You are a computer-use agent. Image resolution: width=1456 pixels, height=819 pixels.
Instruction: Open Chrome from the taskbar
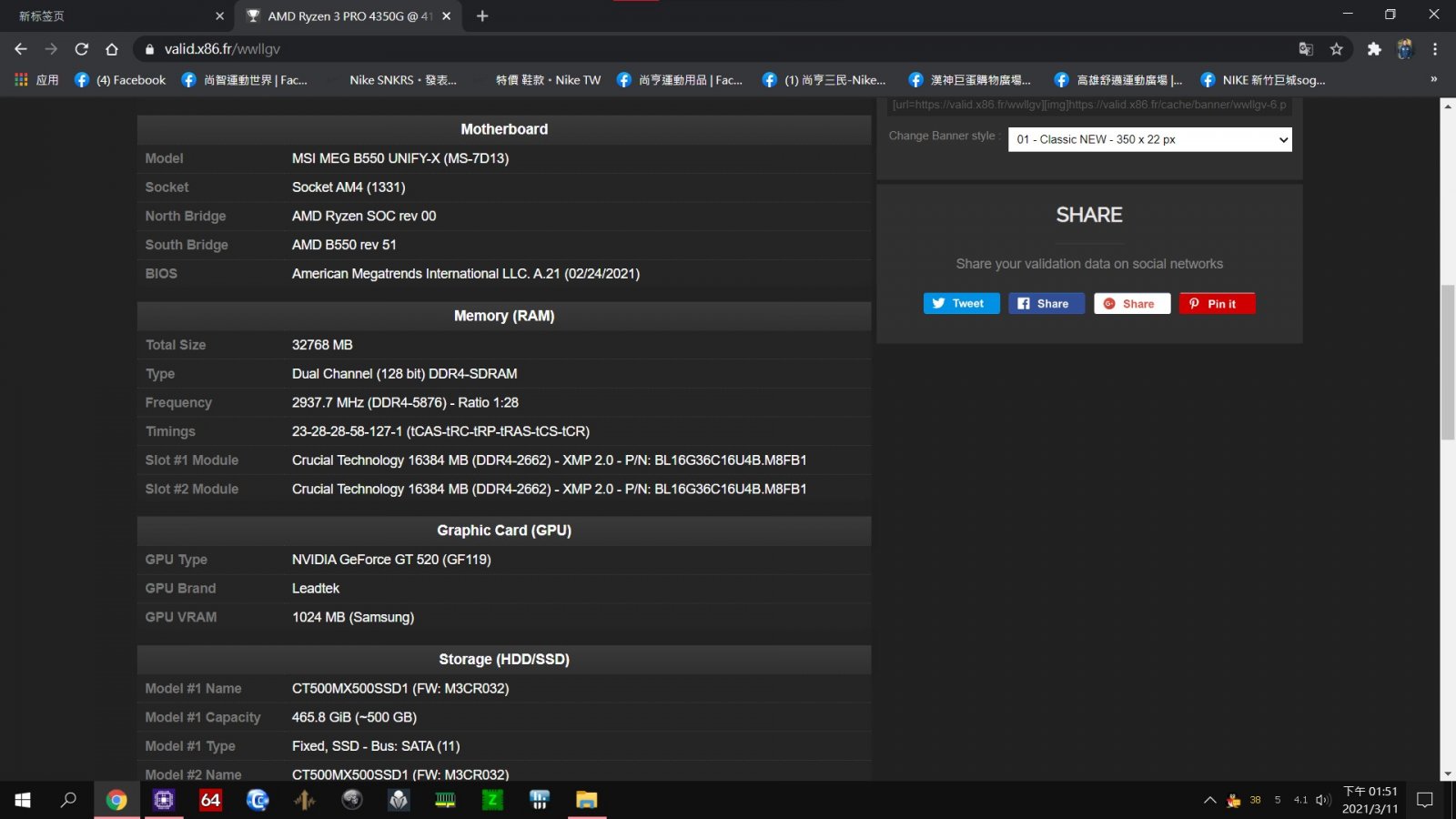(x=116, y=800)
